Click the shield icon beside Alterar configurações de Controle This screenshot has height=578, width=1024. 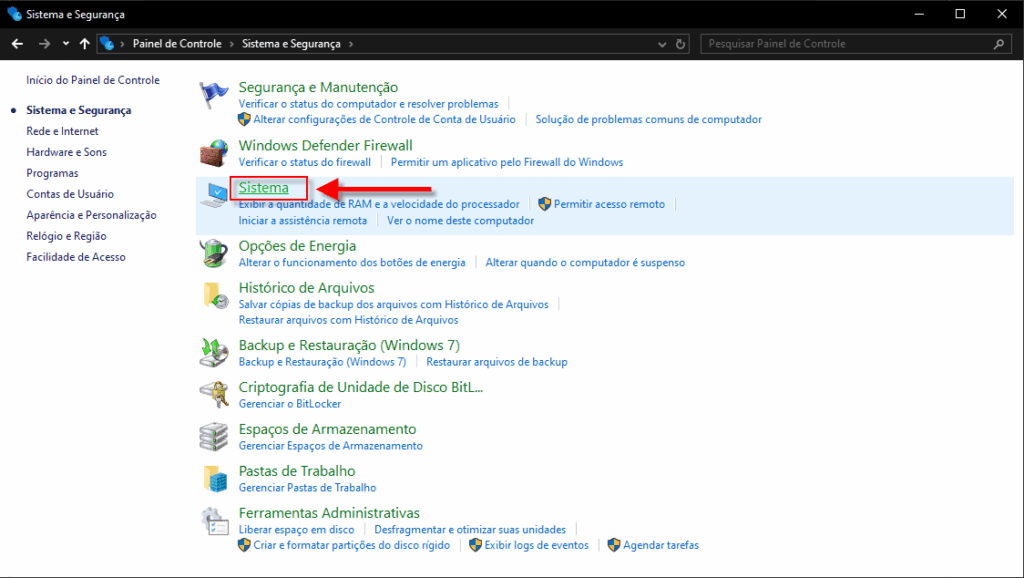pos(244,119)
